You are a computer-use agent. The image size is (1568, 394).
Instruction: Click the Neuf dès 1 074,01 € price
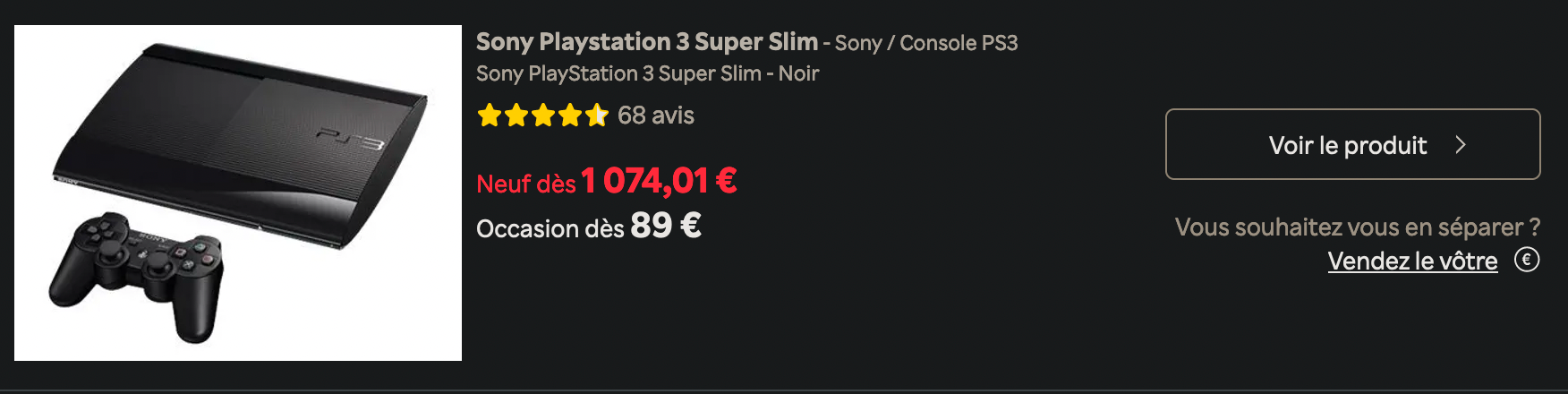607,181
